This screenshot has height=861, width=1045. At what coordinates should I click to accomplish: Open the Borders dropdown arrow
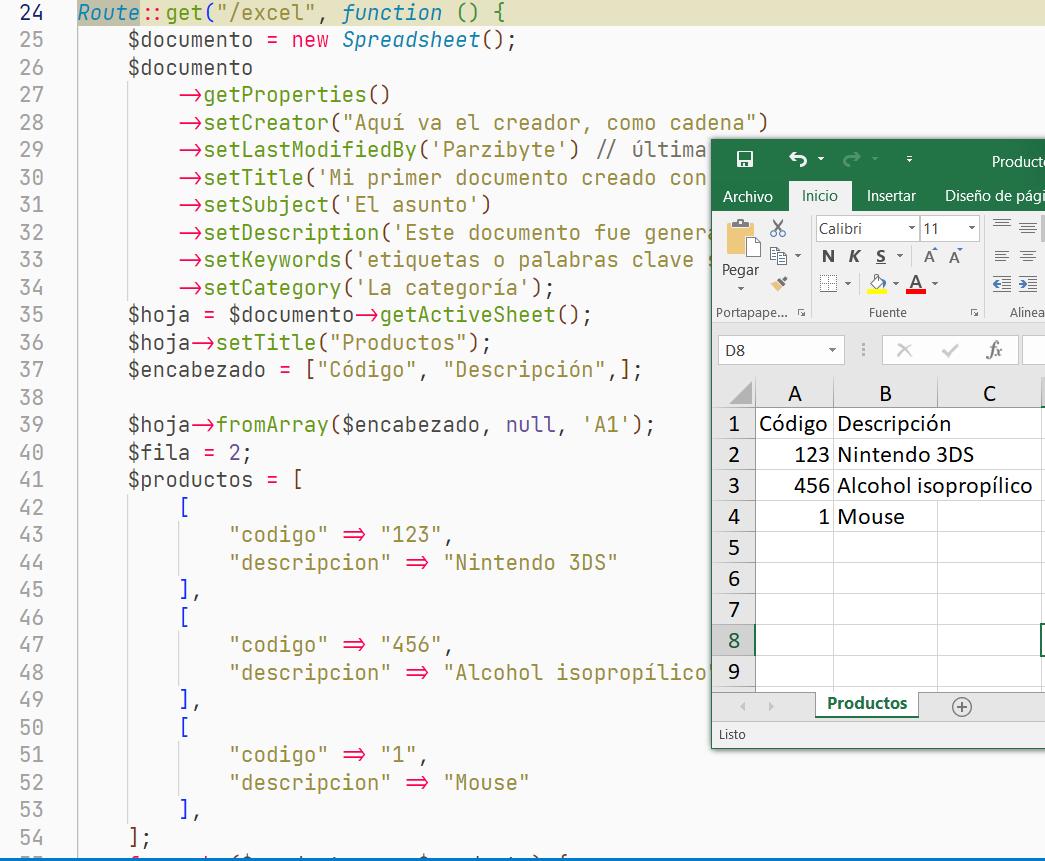(x=848, y=284)
